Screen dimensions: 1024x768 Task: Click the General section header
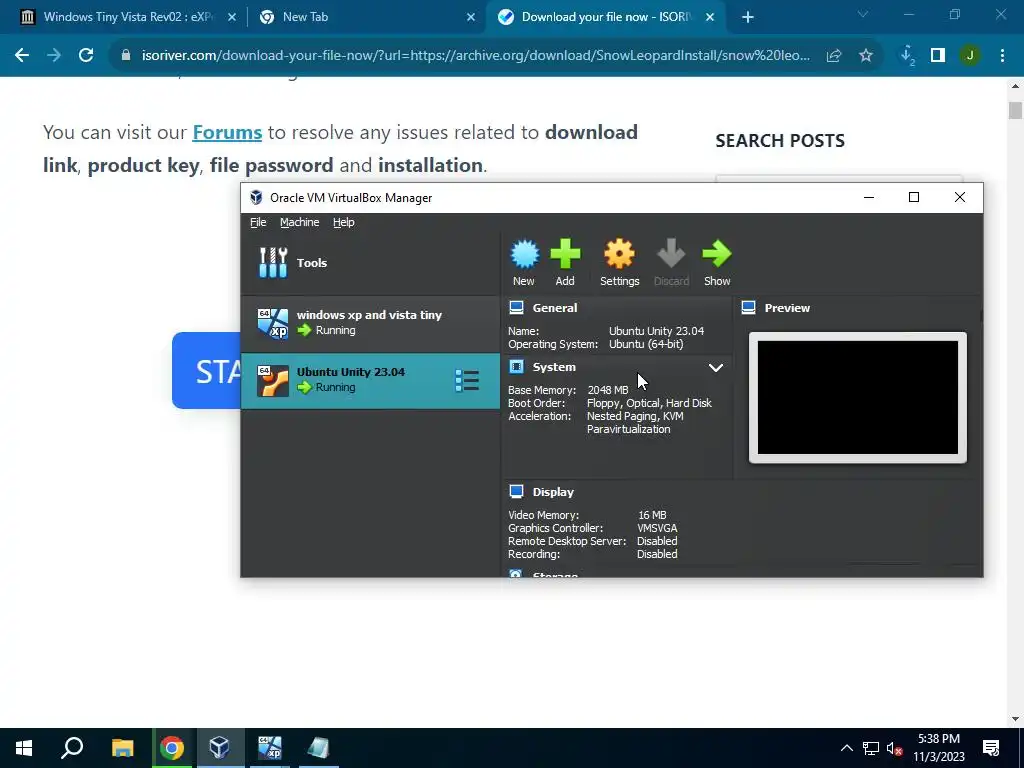click(x=554, y=308)
